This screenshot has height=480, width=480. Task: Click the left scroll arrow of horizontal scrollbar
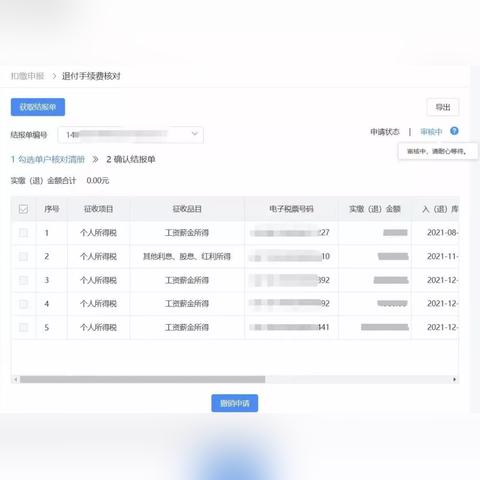point(15,379)
